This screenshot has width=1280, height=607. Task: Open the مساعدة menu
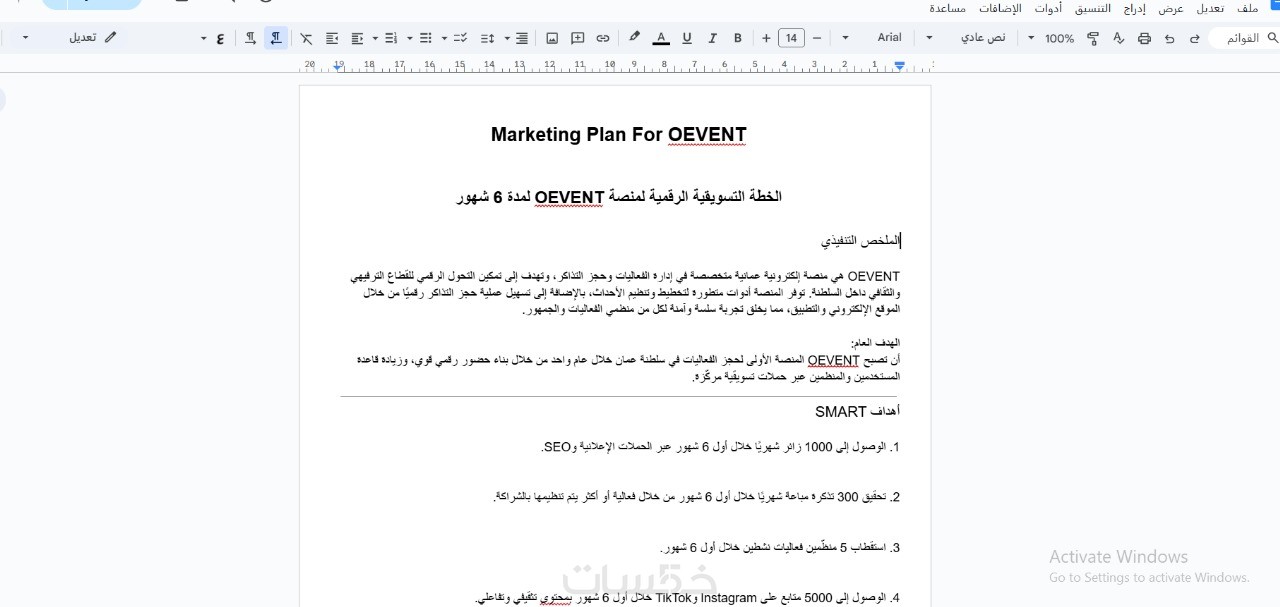coord(948,8)
